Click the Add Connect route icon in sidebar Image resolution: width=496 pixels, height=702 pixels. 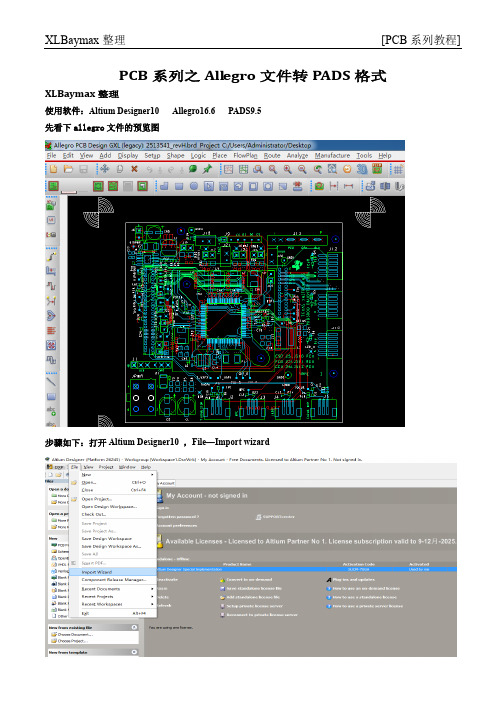click(x=51, y=257)
